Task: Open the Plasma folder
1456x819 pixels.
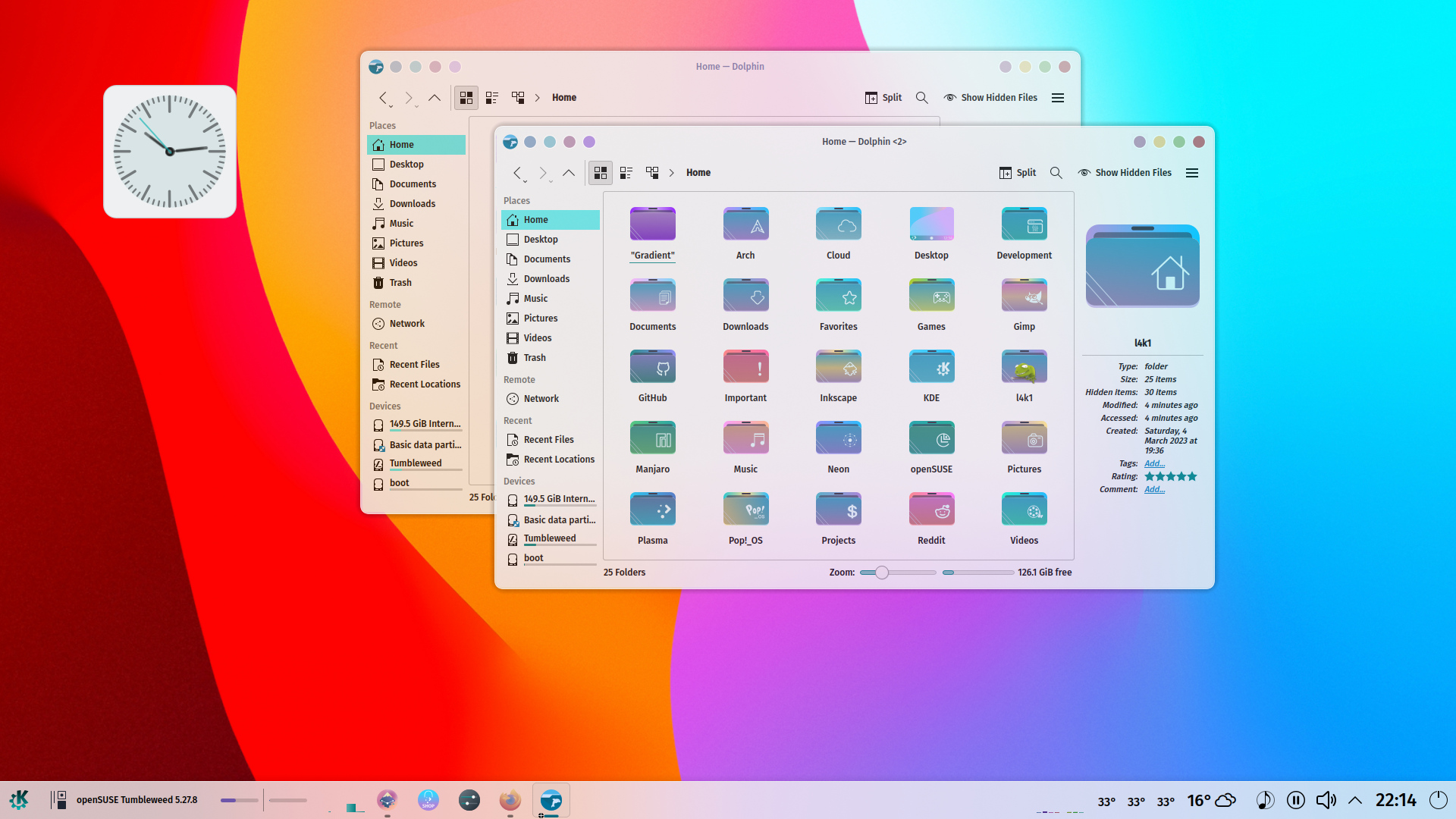Action: click(652, 519)
